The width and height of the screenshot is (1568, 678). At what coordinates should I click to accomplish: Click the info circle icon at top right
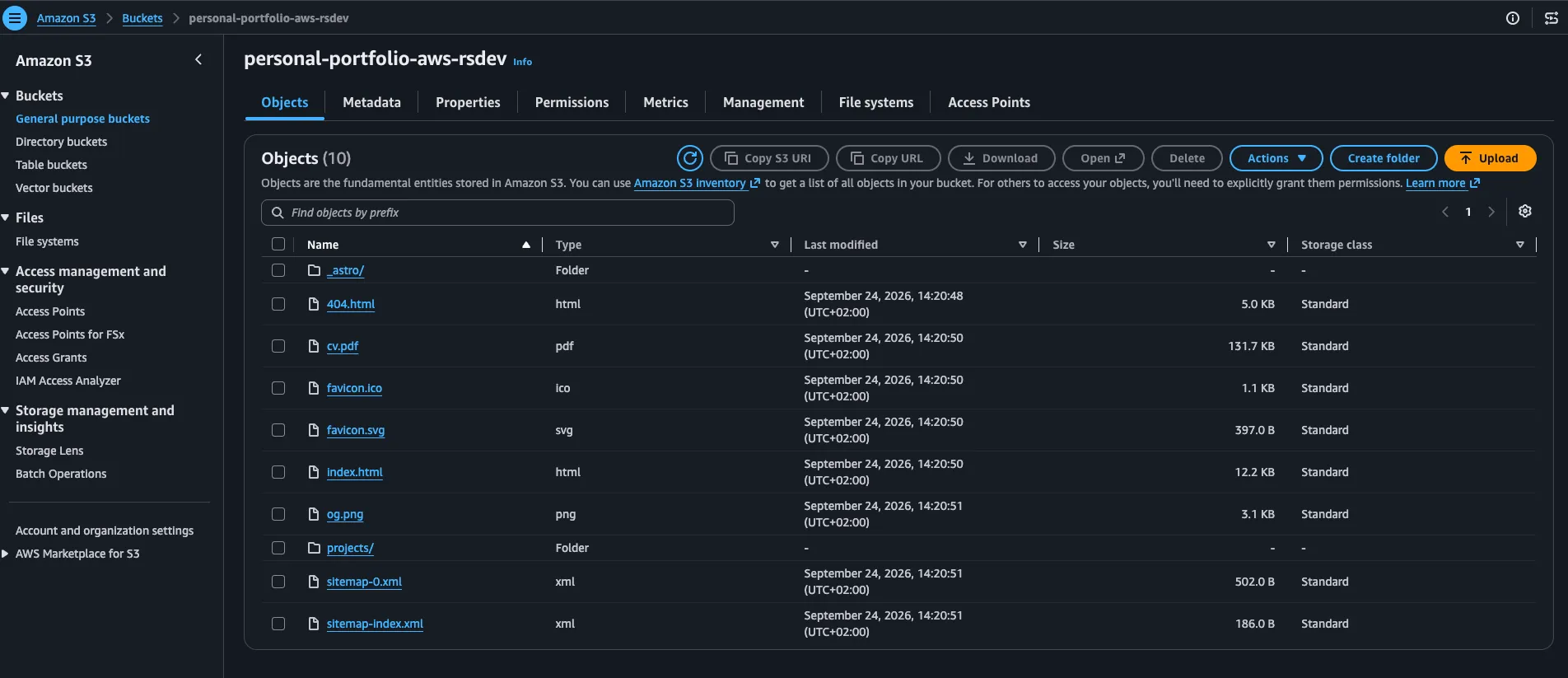coord(1513,18)
